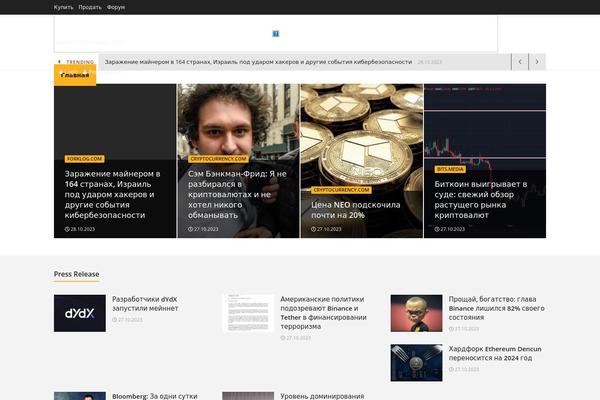The width and height of the screenshot is (600, 400).
Task: Click CRYPTOCURRENCY.COM badge on NEO card
Action: pos(341,190)
